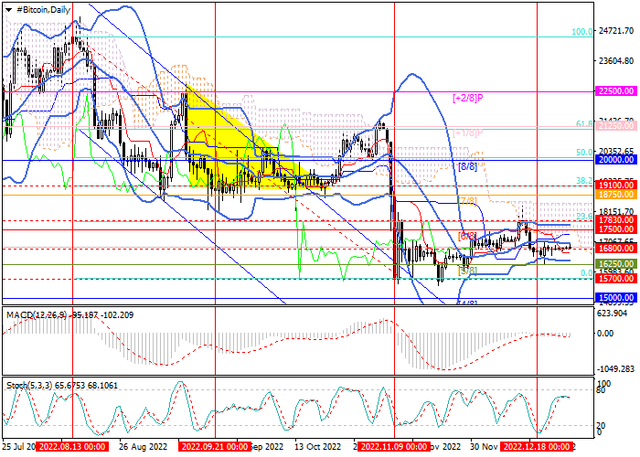The height and width of the screenshot is (457, 640).
Task: Click the MACD -1049.283 scale value
Action: (x=616, y=369)
